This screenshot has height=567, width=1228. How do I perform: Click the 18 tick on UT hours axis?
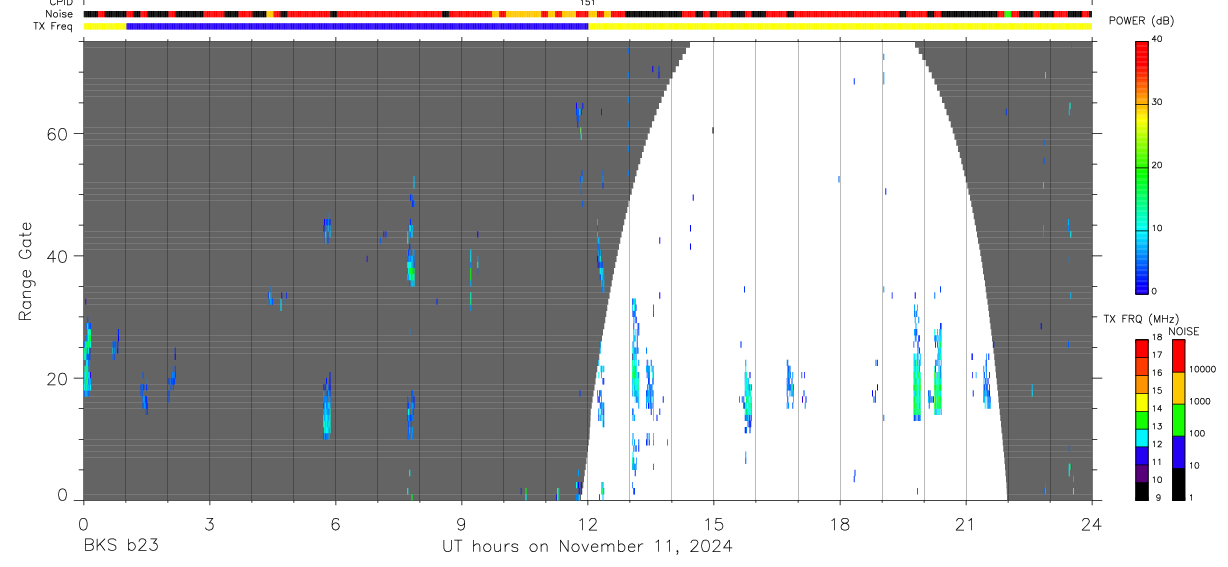[840, 523]
